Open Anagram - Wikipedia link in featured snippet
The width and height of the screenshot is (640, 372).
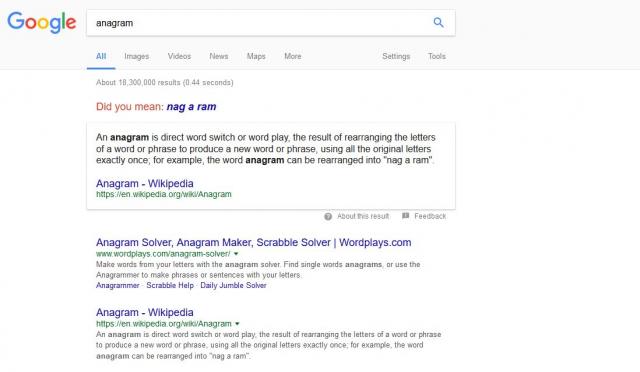tap(144, 183)
